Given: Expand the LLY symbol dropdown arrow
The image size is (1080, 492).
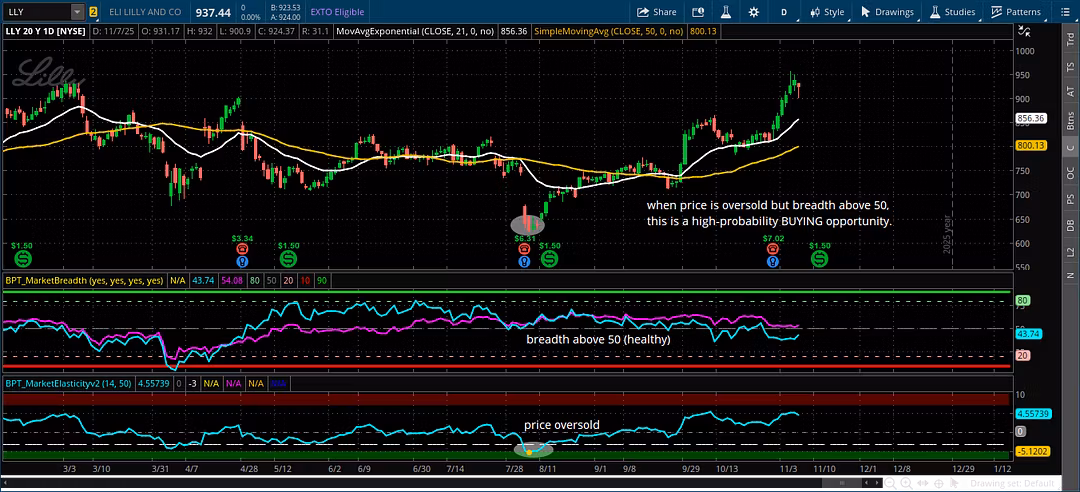Looking at the screenshot, I should [77, 12].
